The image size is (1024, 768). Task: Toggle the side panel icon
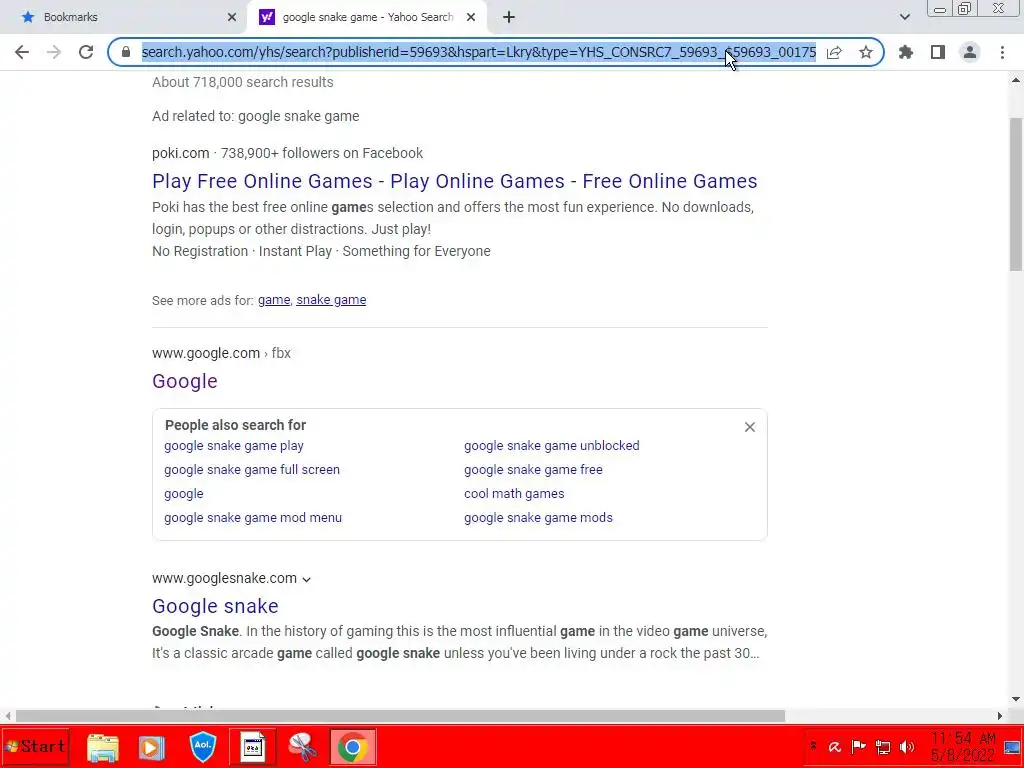[x=938, y=52]
